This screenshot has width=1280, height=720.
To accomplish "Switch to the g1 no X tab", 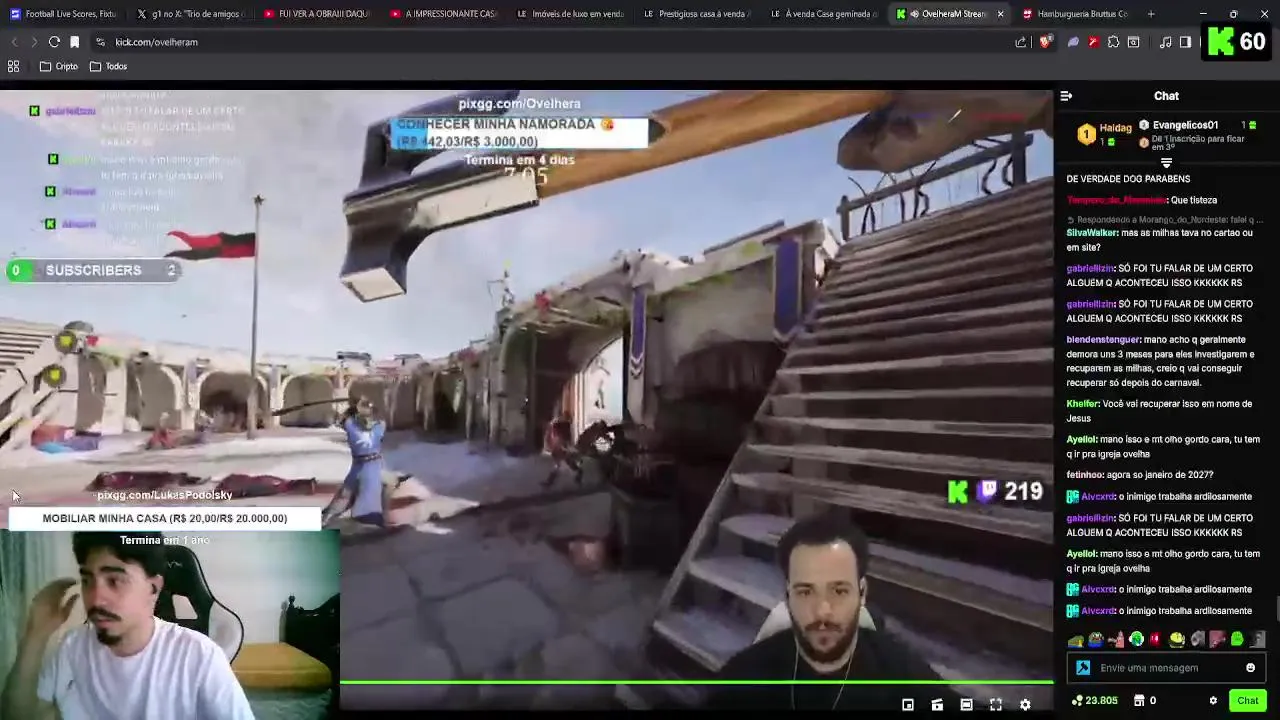I will click(x=190, y=14).
